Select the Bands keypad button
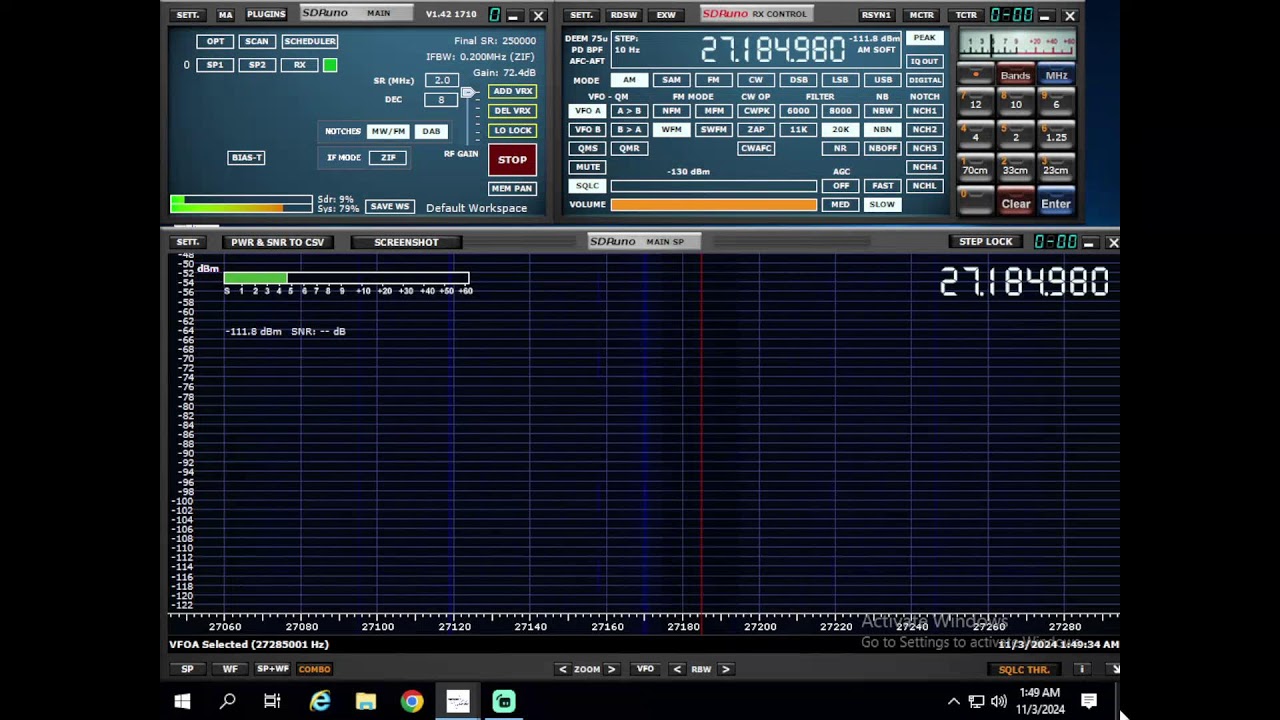The height and width of the screenshot is (720, 1280). coord(1015,76)
